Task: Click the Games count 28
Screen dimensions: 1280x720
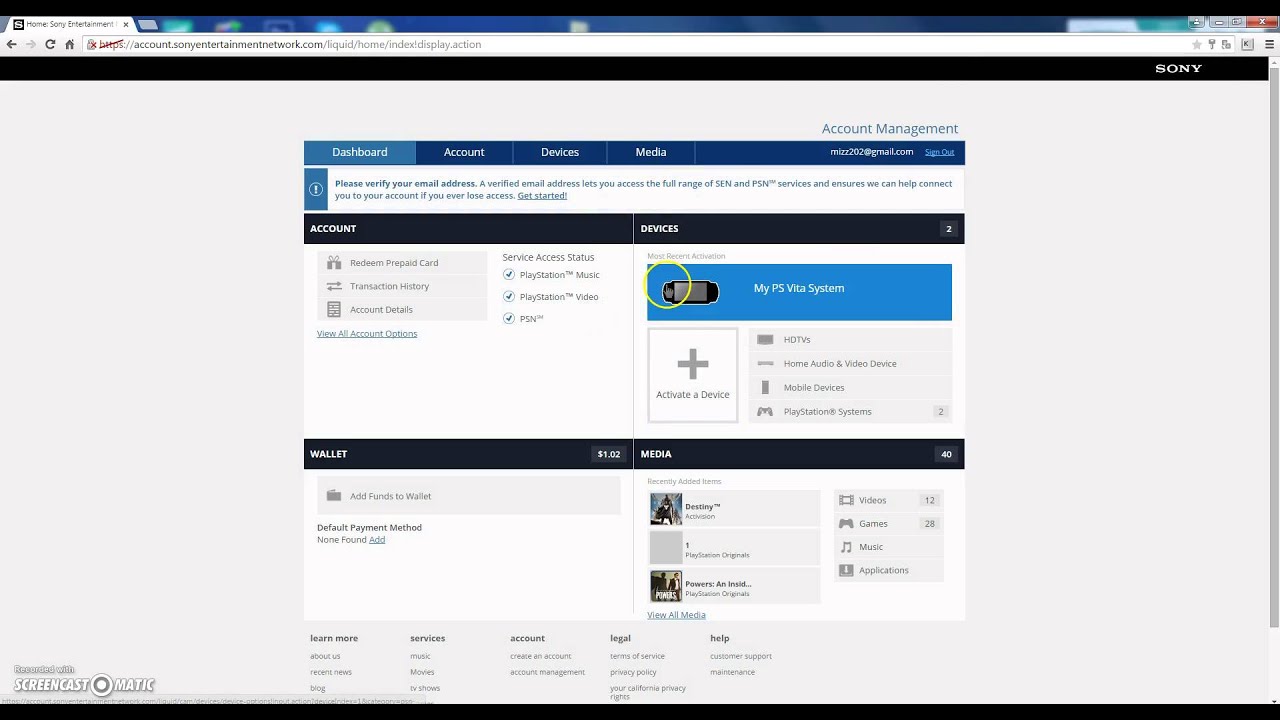Action: coord(930,524)
